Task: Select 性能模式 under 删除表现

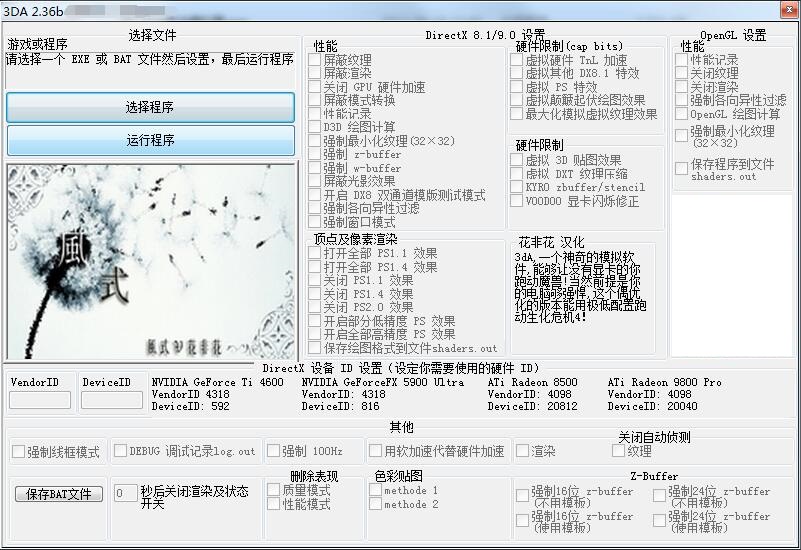Action: click(x=274, y=504)
